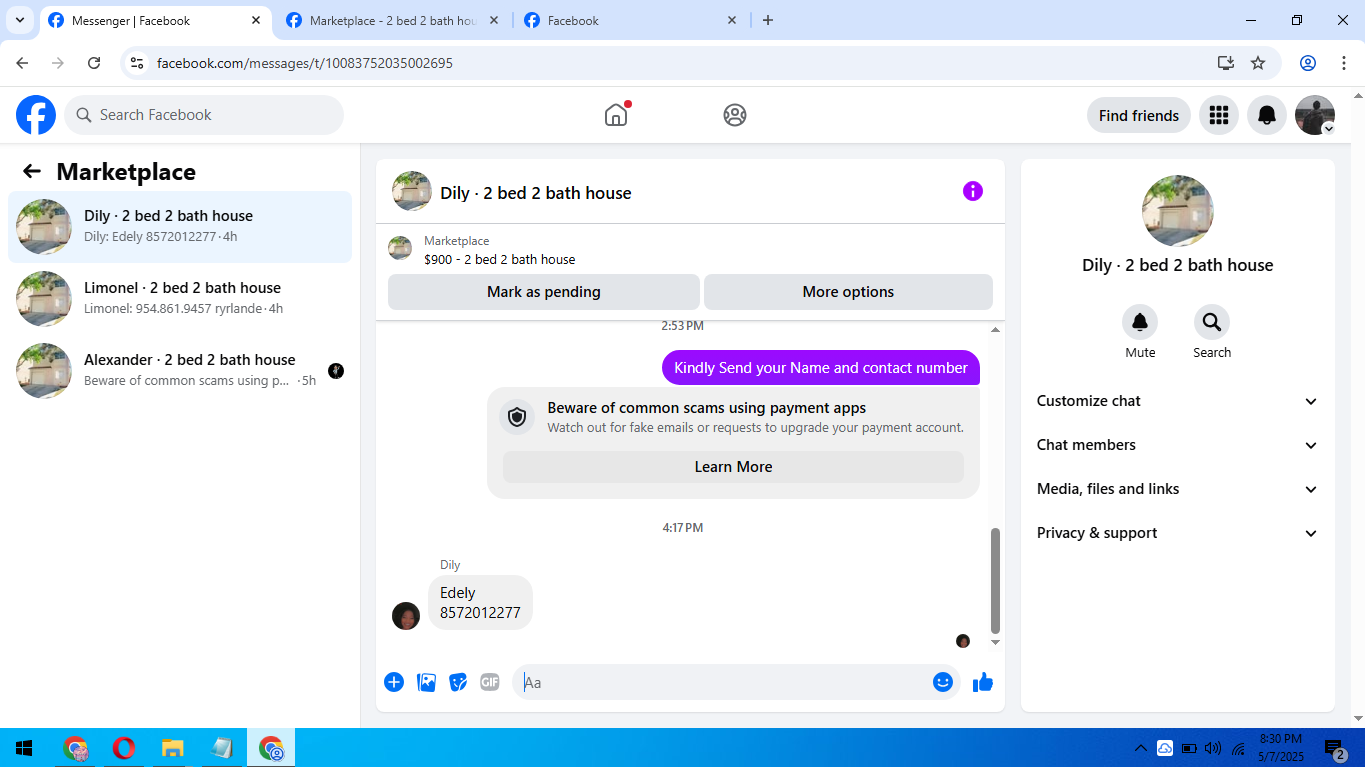
Task: Choose a sticker icon
Action: (458, 682)
